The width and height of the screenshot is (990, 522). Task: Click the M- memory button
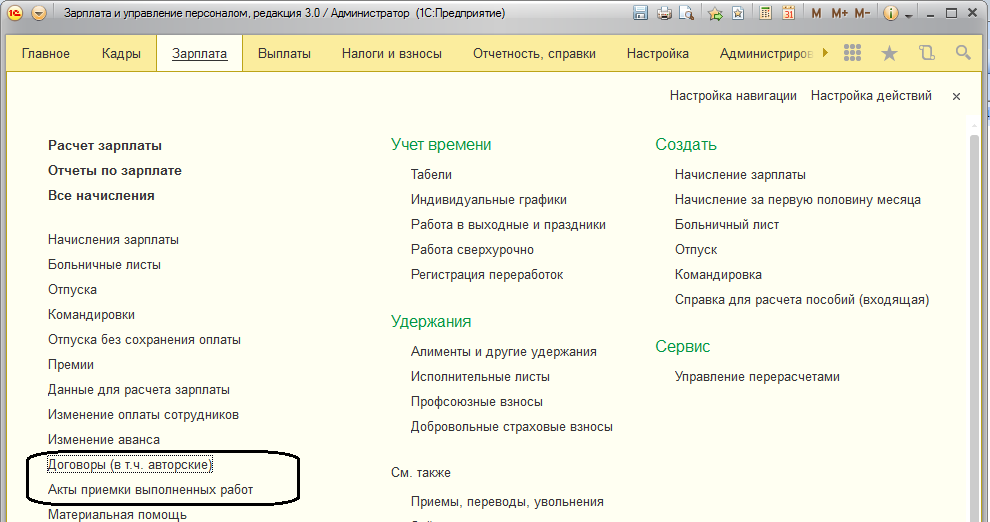862,13
